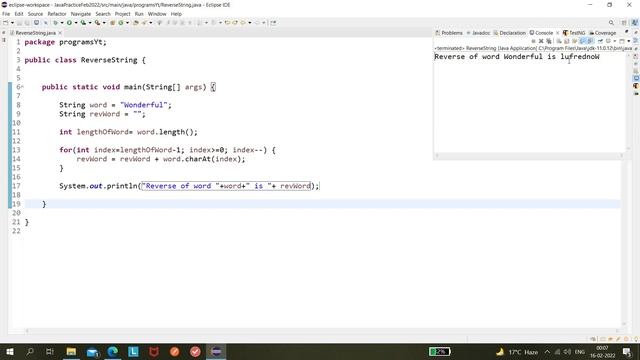The height and width of the screenshot is (360, 640).
Task: Click the Debug bug icon in toolbar
Action: [x=56, y=23]
